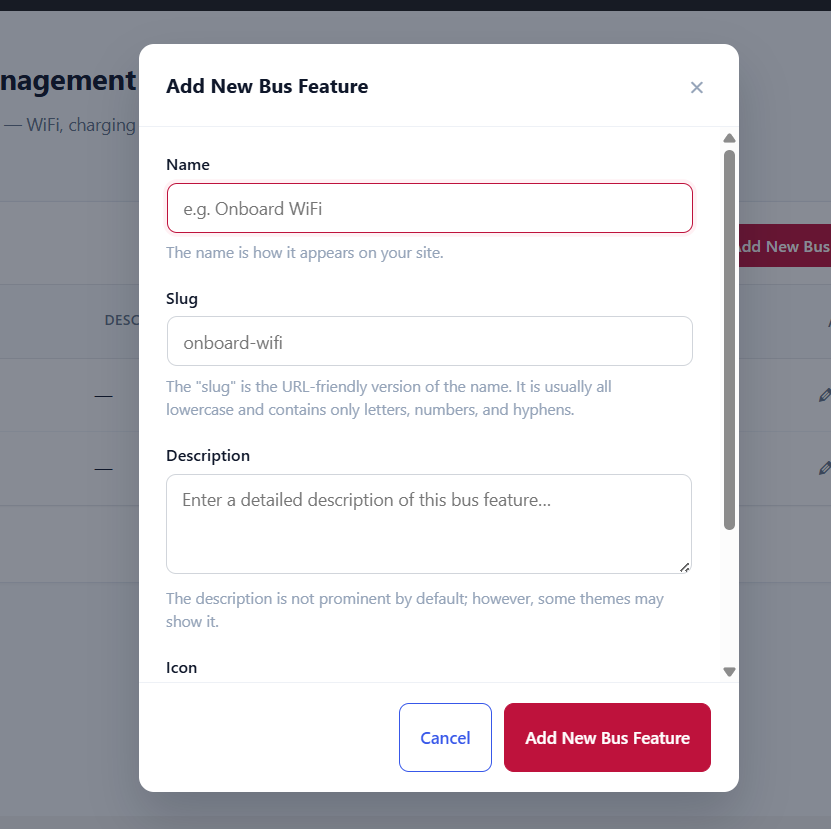Image resolution: width=831 pixels, height=829 pixels.
Task: Click the Description field label
Action: (208, 456)
